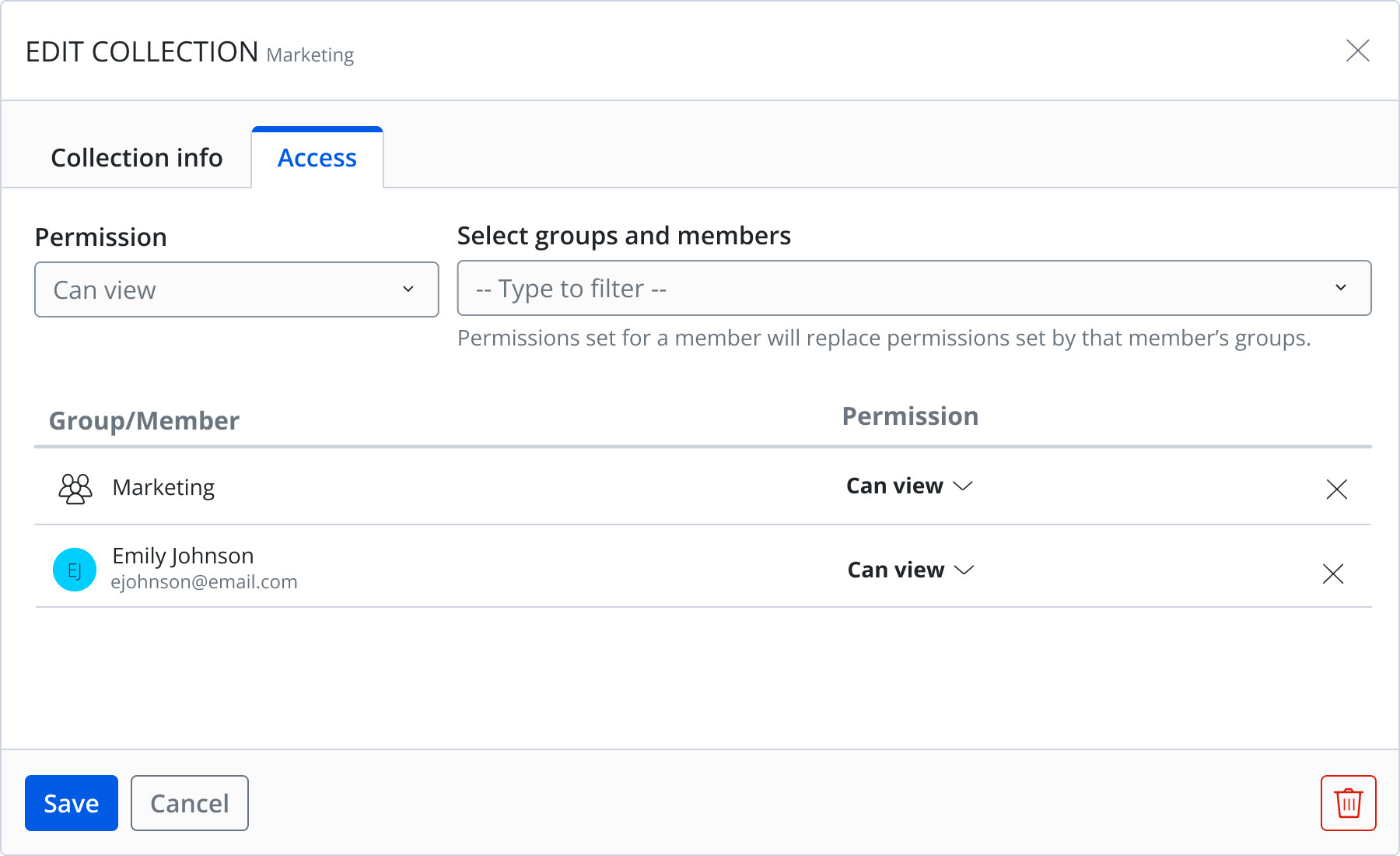Click the people icon next to Marketing
The width and height of the screenshot is (1400, 856).
pyautogui.click(x=74, y=488)
